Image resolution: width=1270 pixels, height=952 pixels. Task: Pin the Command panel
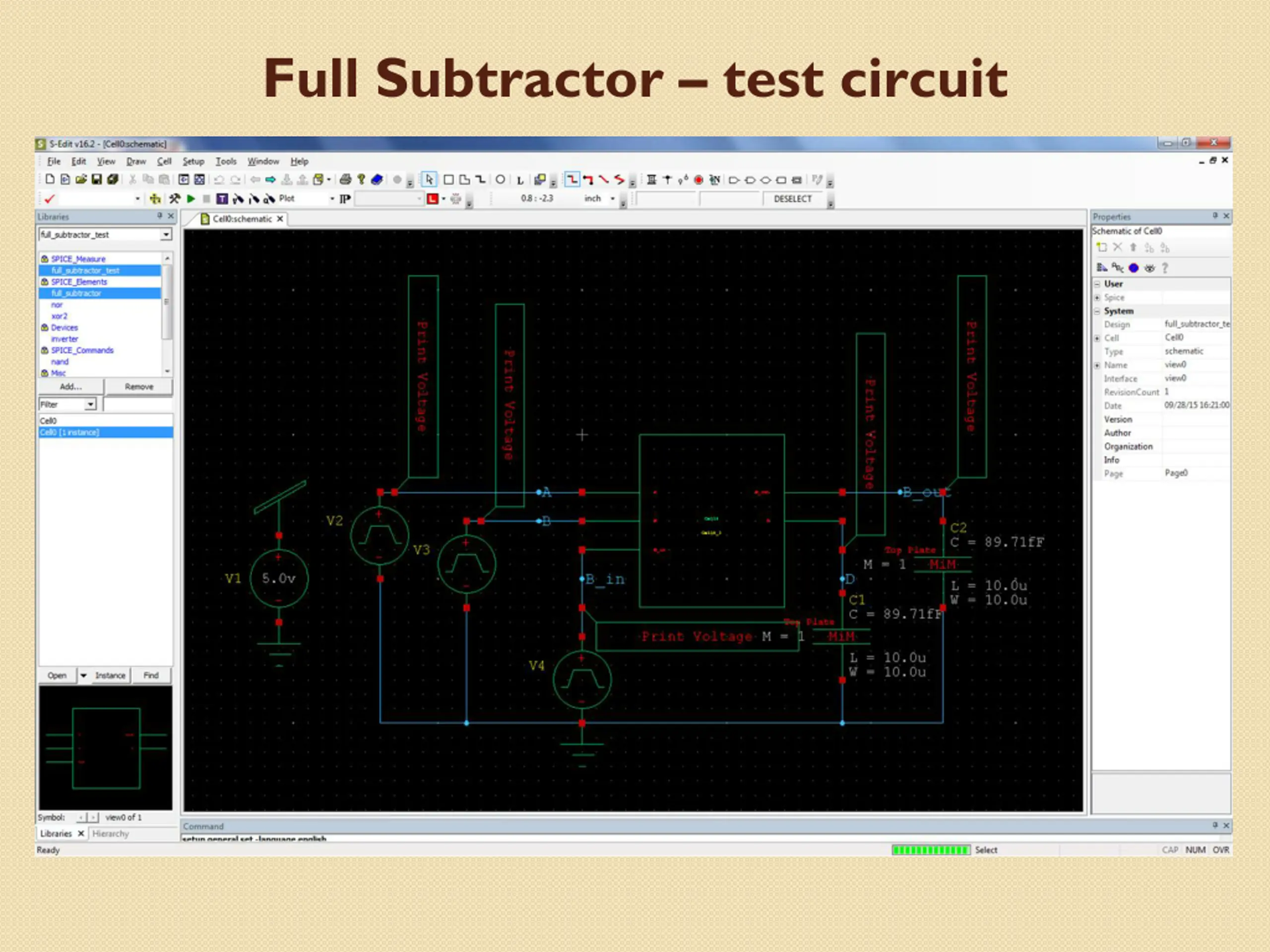pyautogui.click(x=1215, y=825)
